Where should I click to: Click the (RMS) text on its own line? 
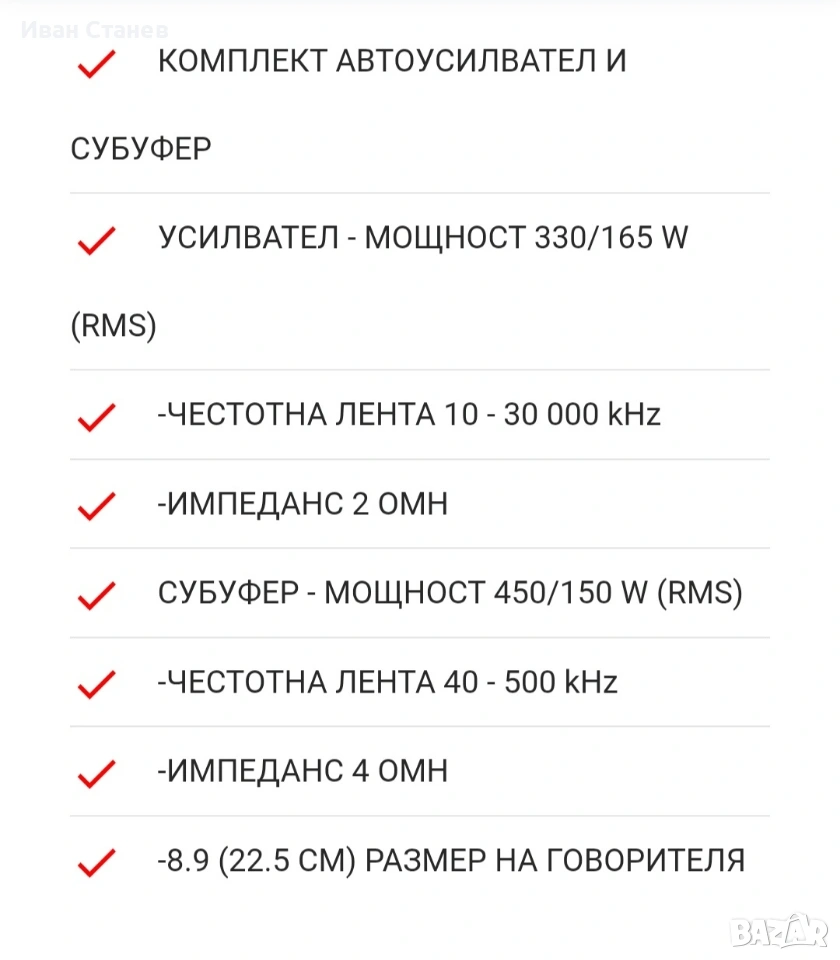click(x=114, y=327)
